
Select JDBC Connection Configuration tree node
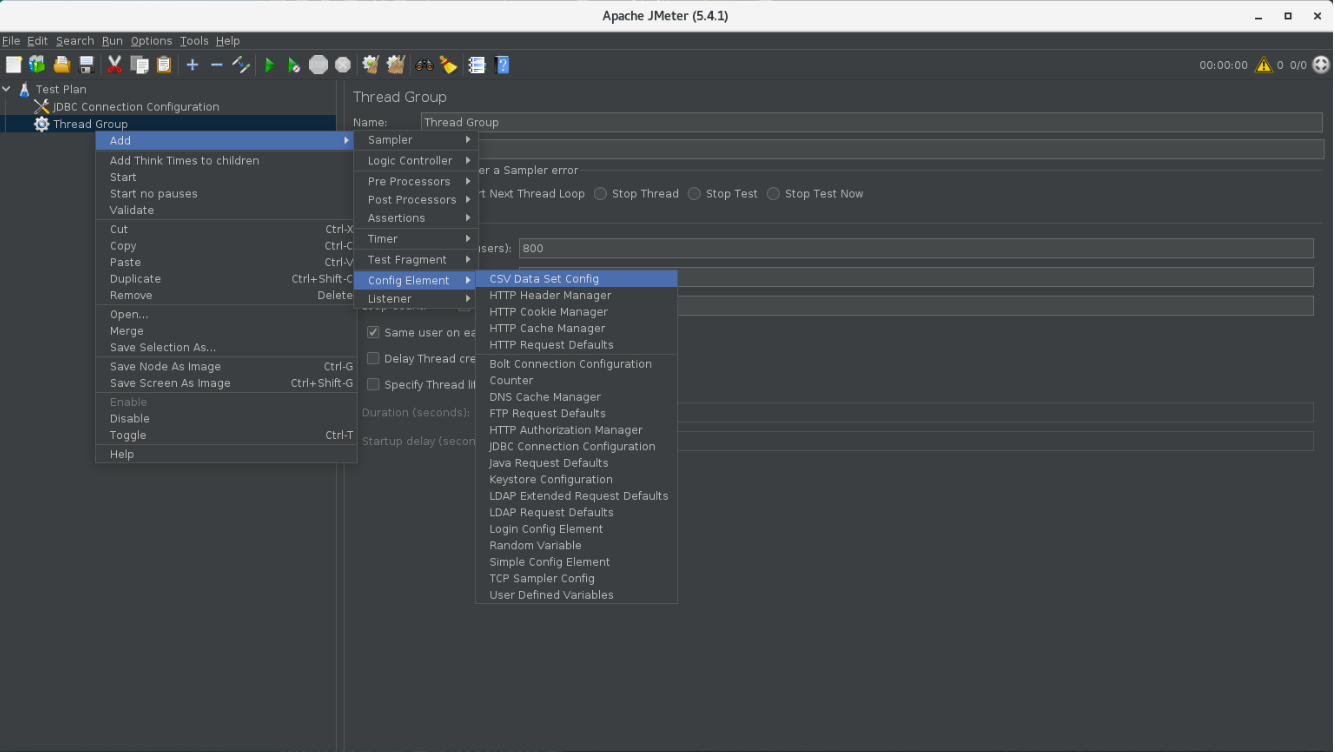(x=136, y=107)
